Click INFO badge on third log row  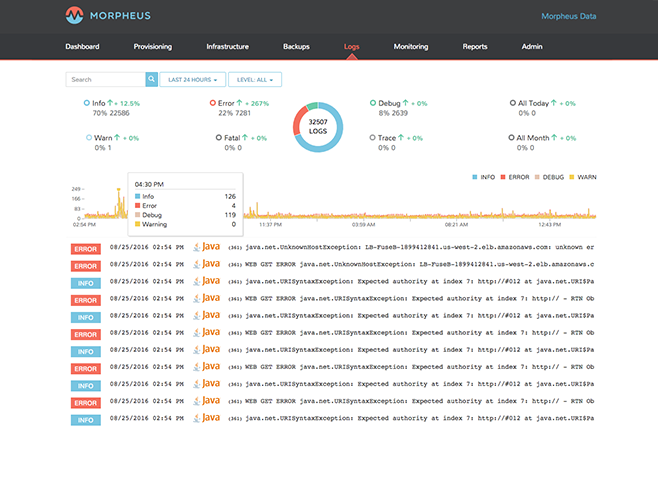tap(86, 284)
